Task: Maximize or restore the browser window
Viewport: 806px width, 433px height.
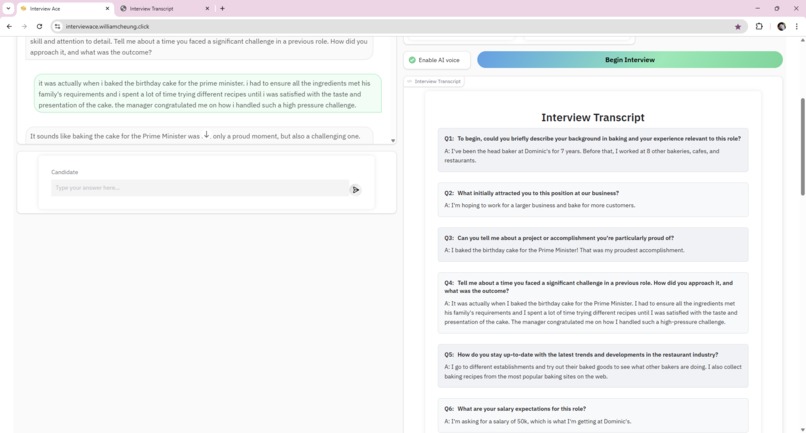Action: tap(777, 8)
